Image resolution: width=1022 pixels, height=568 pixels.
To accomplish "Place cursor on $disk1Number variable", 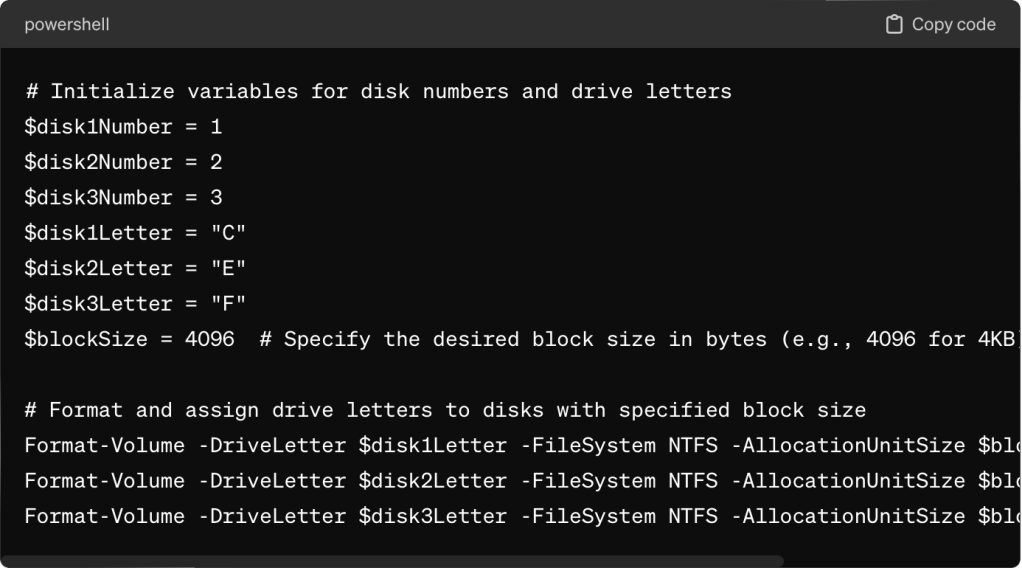I will click(x=85, y=127).
